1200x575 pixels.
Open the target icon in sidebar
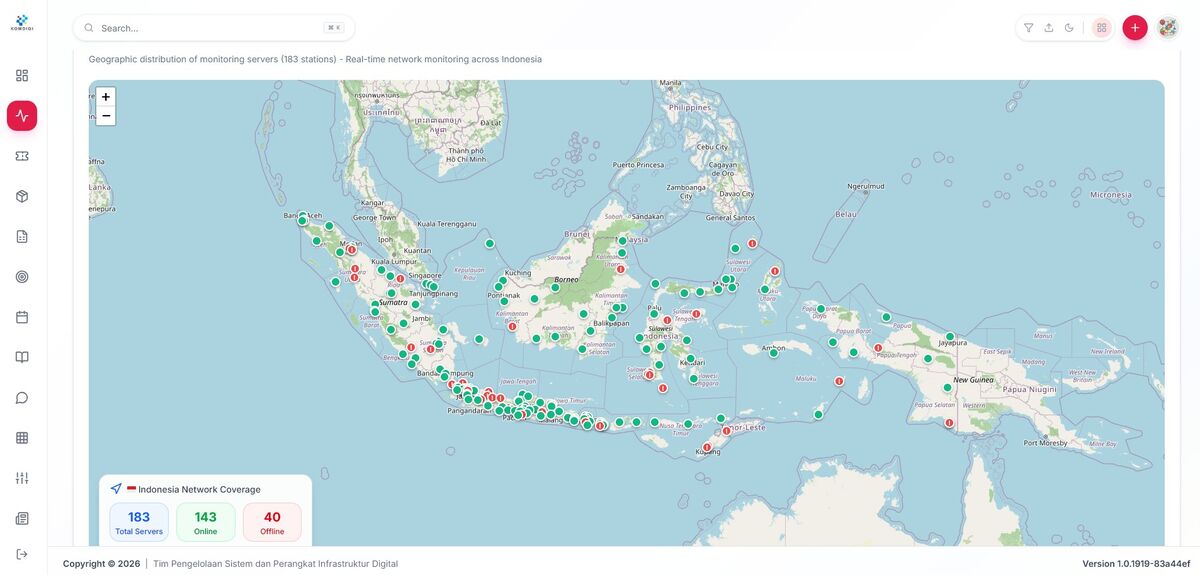coord(22,277)
